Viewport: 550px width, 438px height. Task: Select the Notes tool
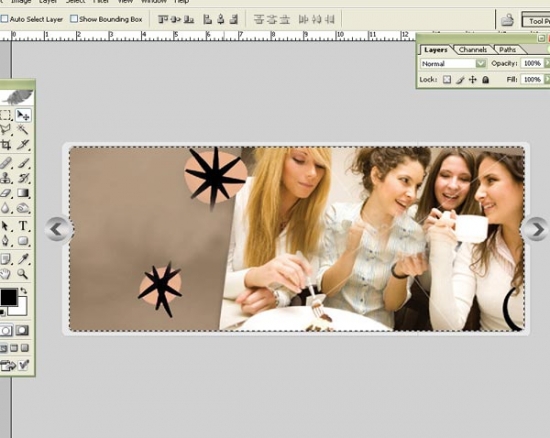click(5, 259)
